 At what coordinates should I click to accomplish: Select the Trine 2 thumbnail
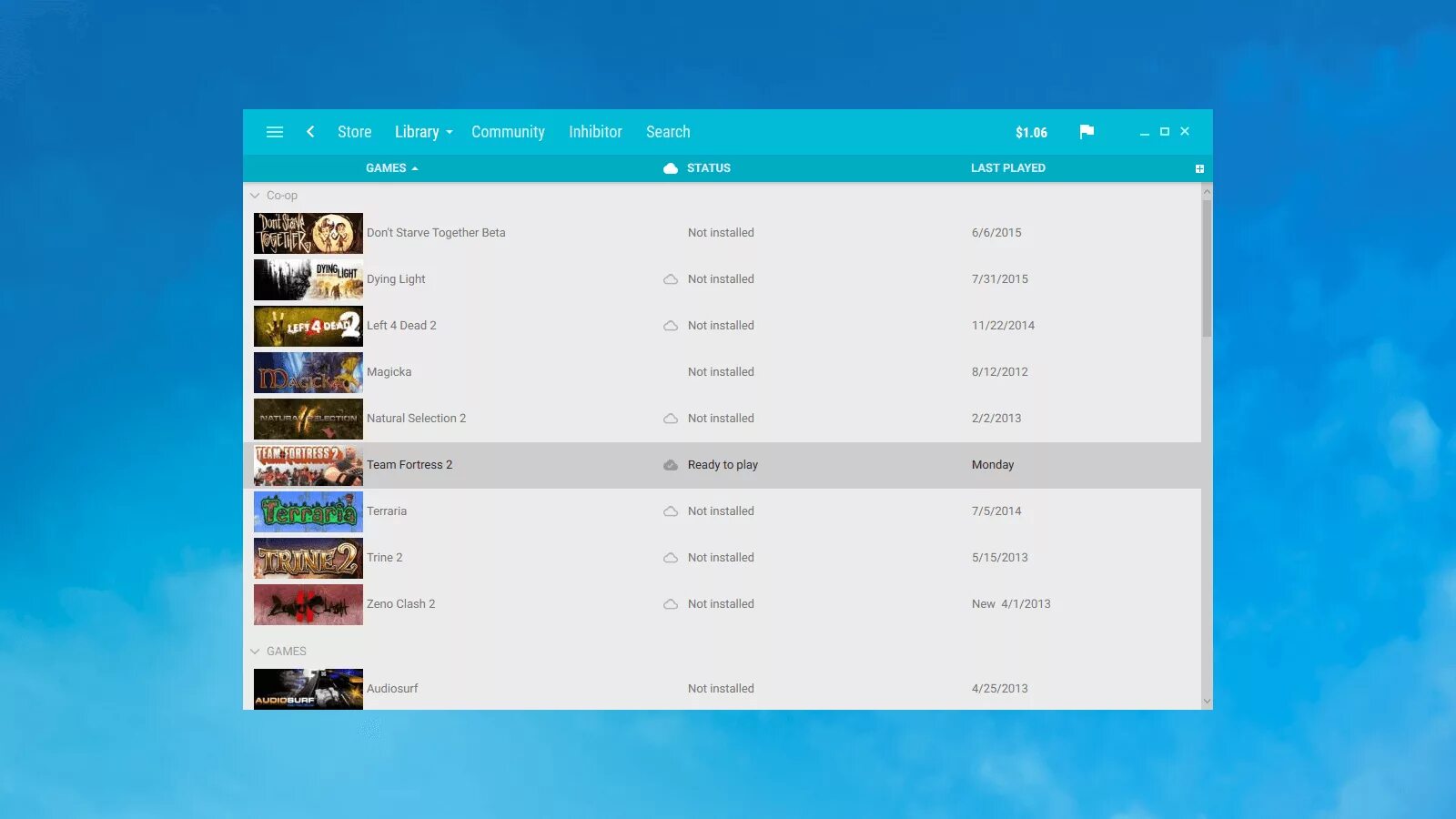(308, 558)
